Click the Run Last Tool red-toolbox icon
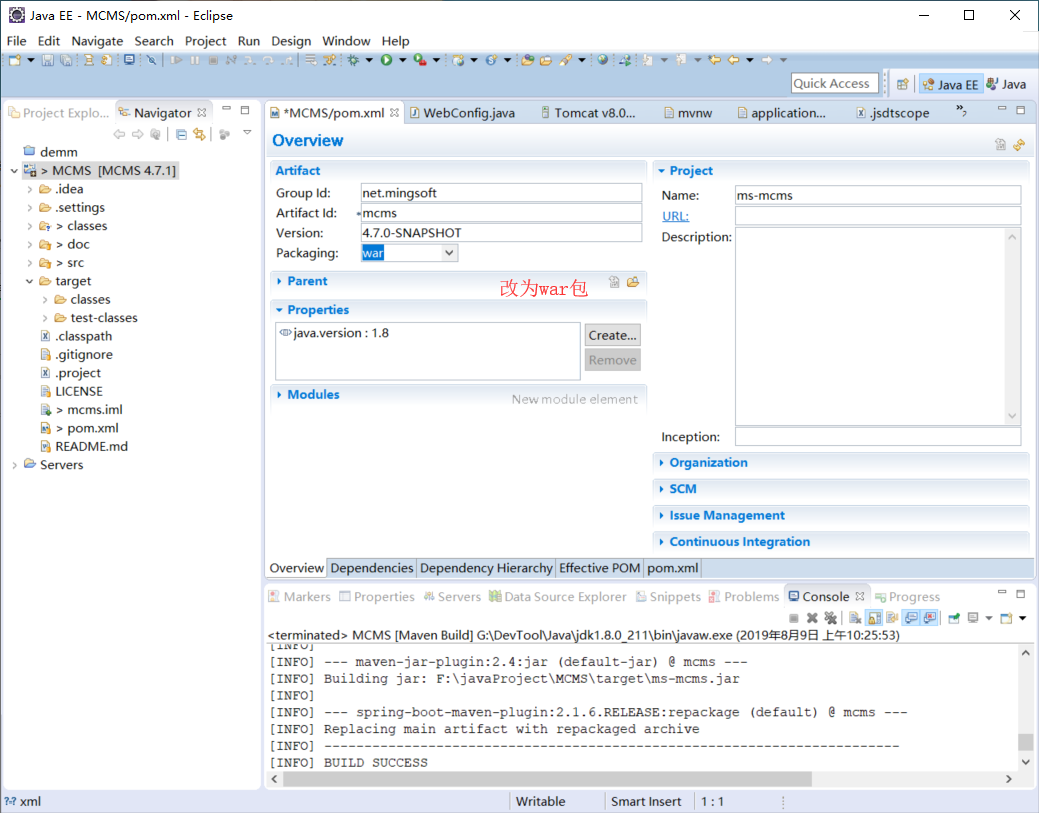 (420, 60)
